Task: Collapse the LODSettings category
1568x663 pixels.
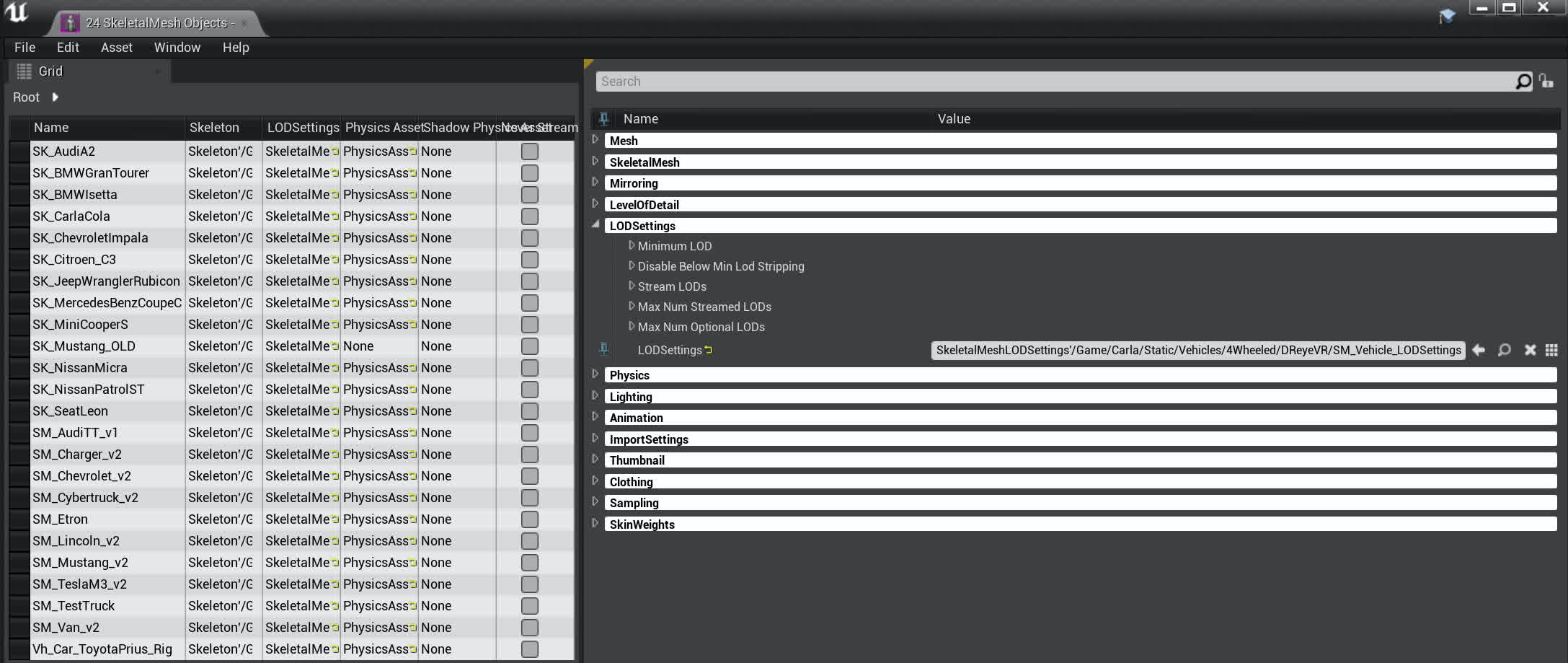Action: pos(595,225)
